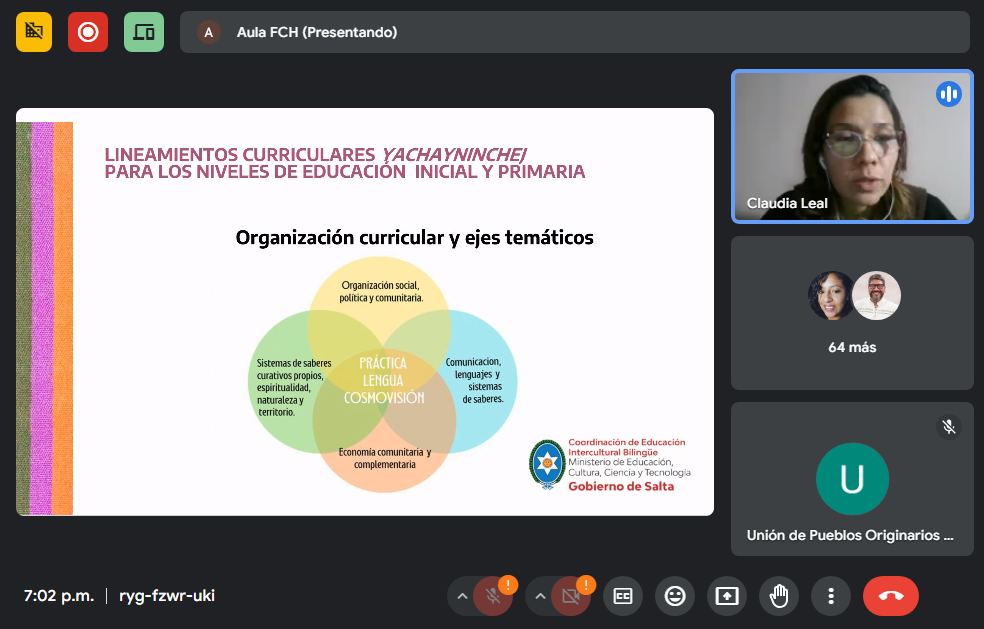Toggle closed captions
This screenshot has width=984, height=629.
click(623, 596)
